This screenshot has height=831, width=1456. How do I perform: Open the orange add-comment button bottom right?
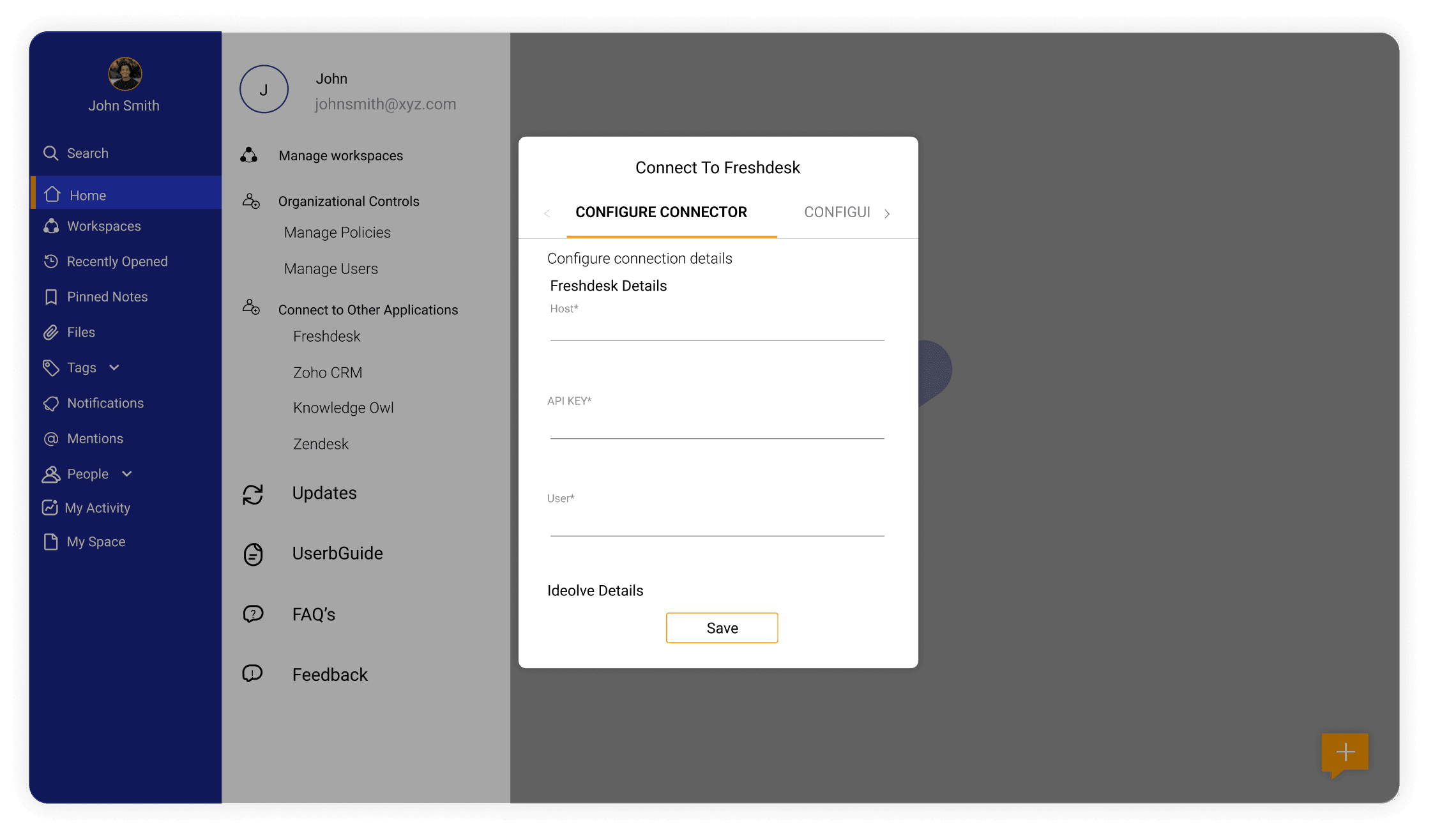click(1345, 752)
